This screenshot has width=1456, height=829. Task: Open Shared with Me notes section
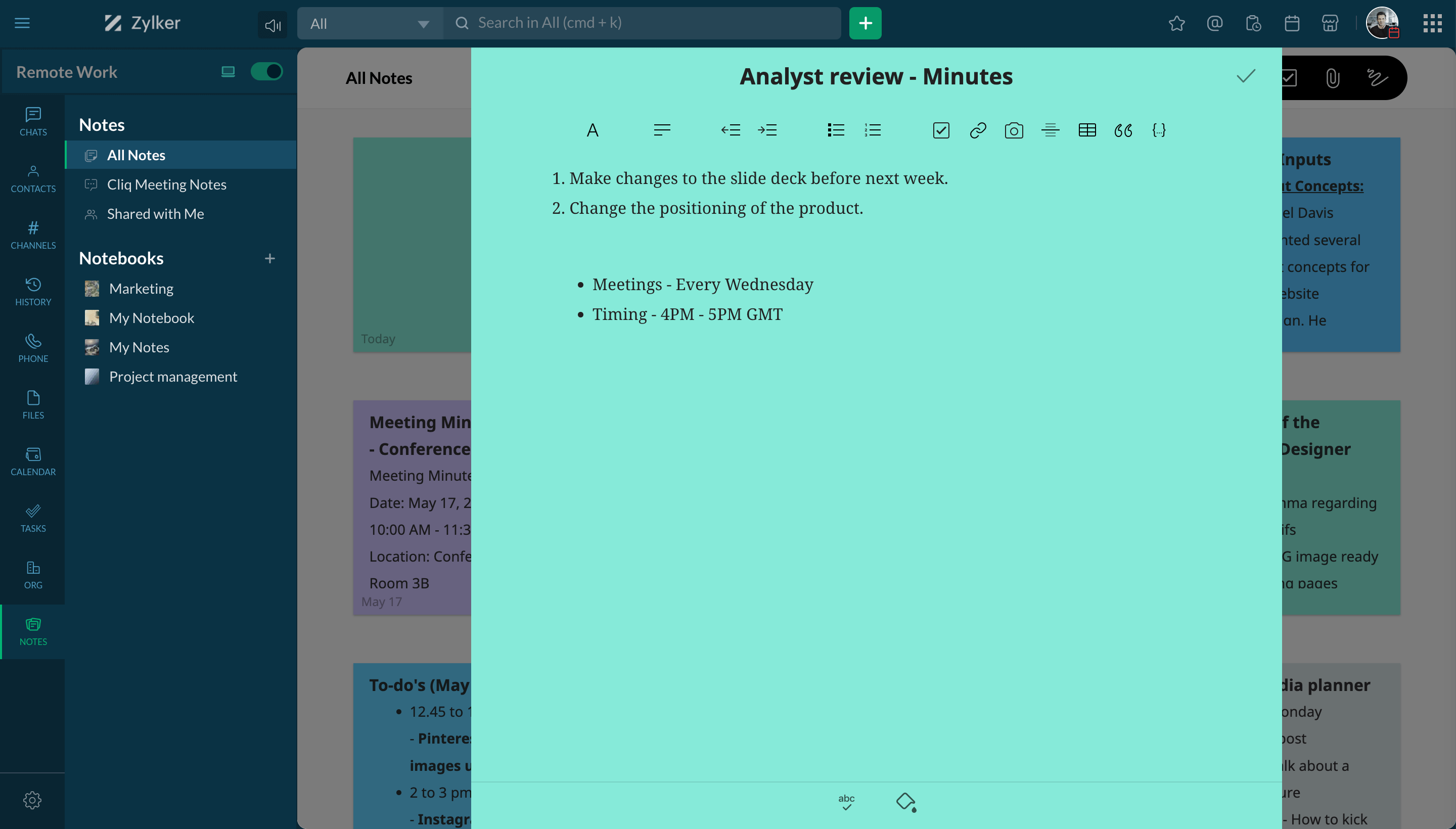tap(155, 213)
